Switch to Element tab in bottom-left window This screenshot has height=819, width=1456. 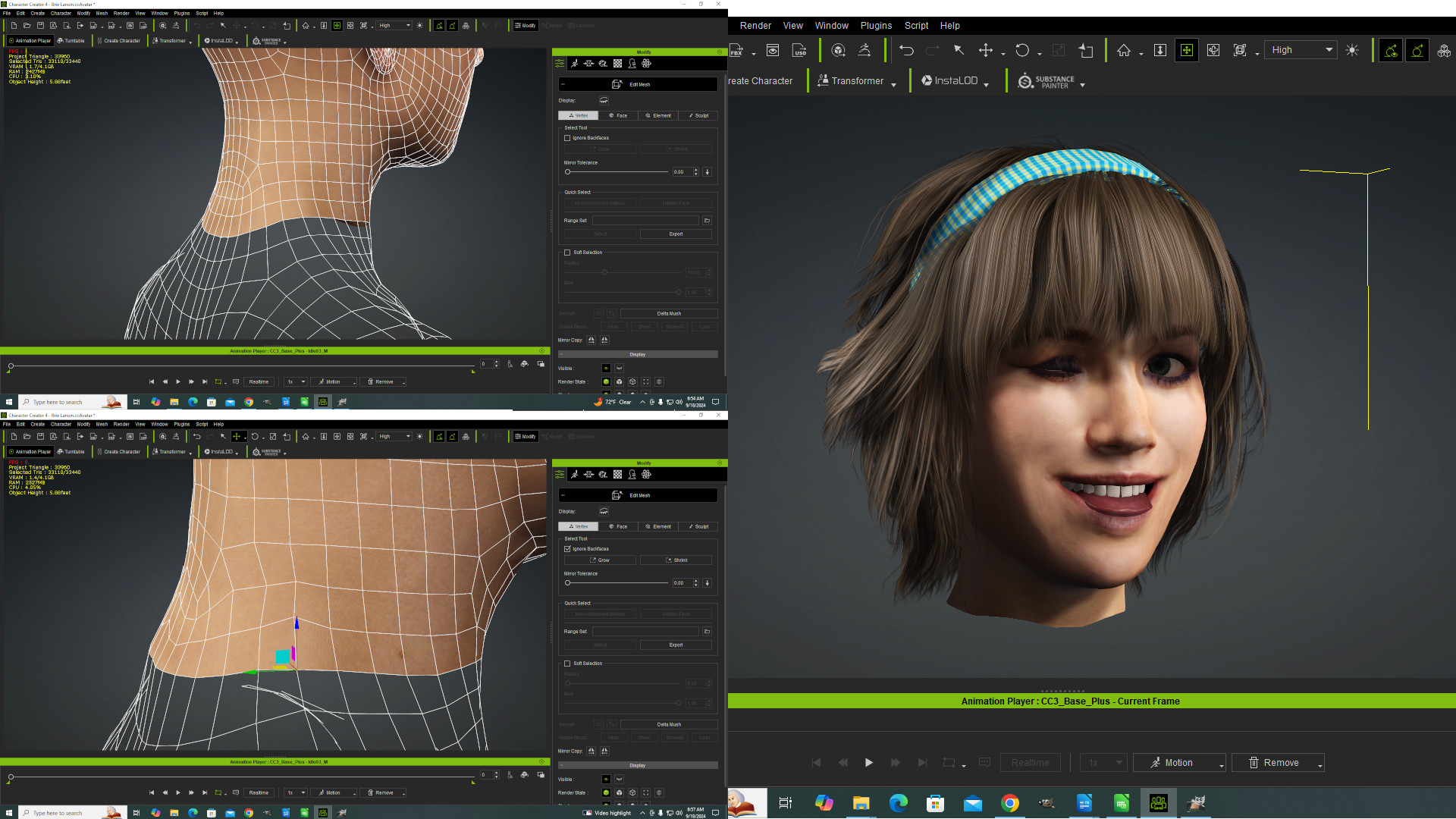(658, 526)
